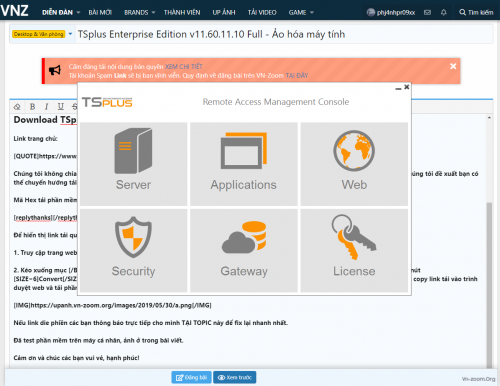
Task: Click the [IMG] upanh.vn-zoom.org line
Action: (112, 305)
